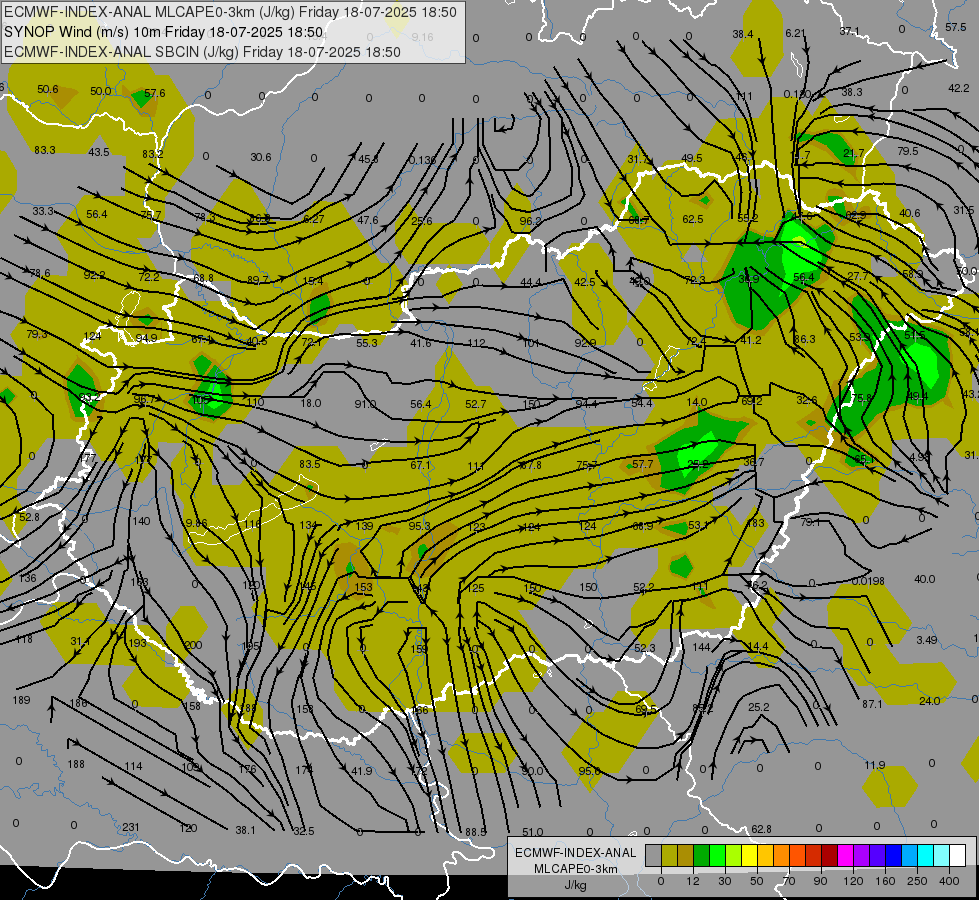Screen dimensions: 979x900
Task: Click the dark red legend color swatch
Action: pyautogui.click(x=829, y=855)
